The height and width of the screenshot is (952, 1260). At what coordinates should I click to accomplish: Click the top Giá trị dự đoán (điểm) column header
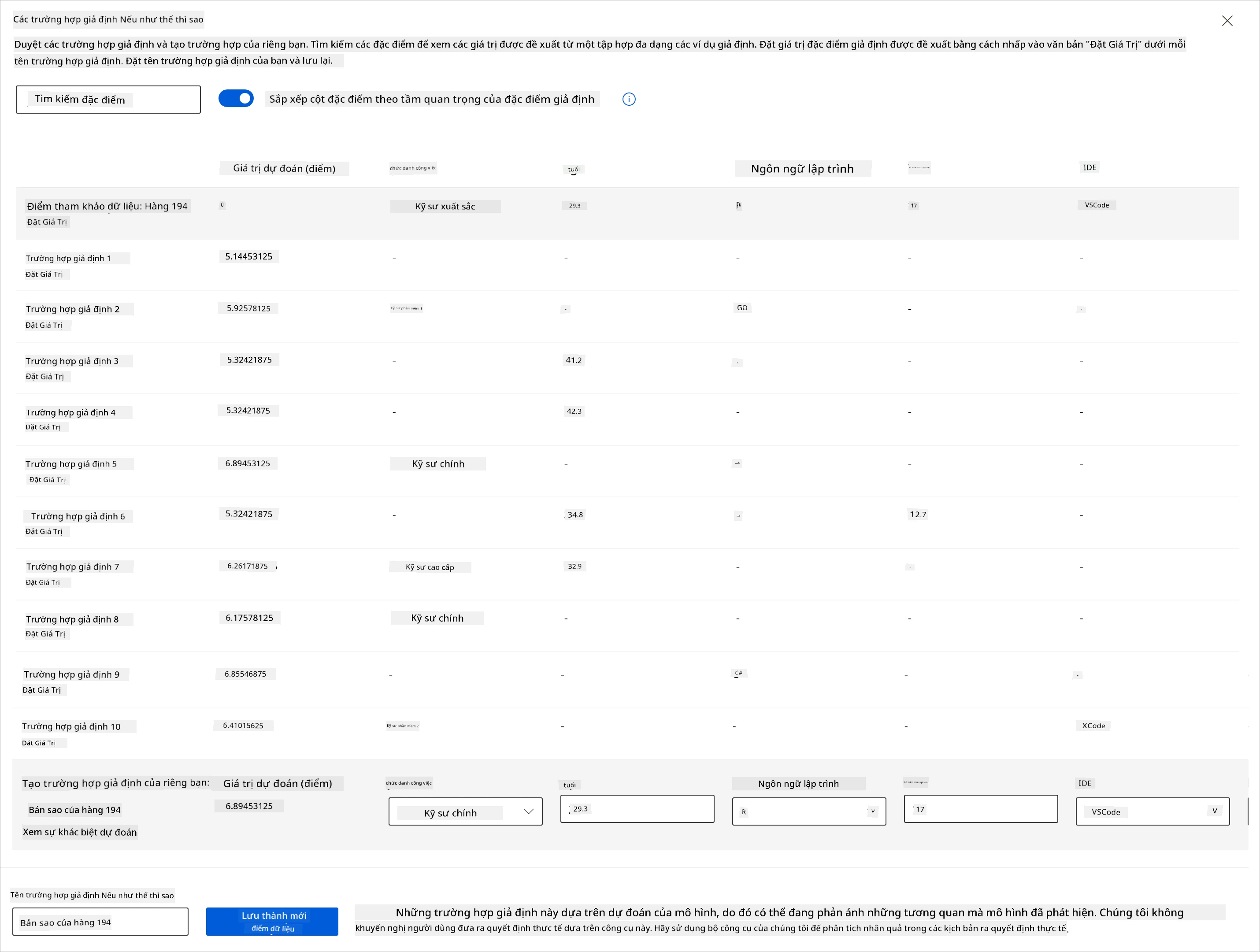click(x=284, y=169)
